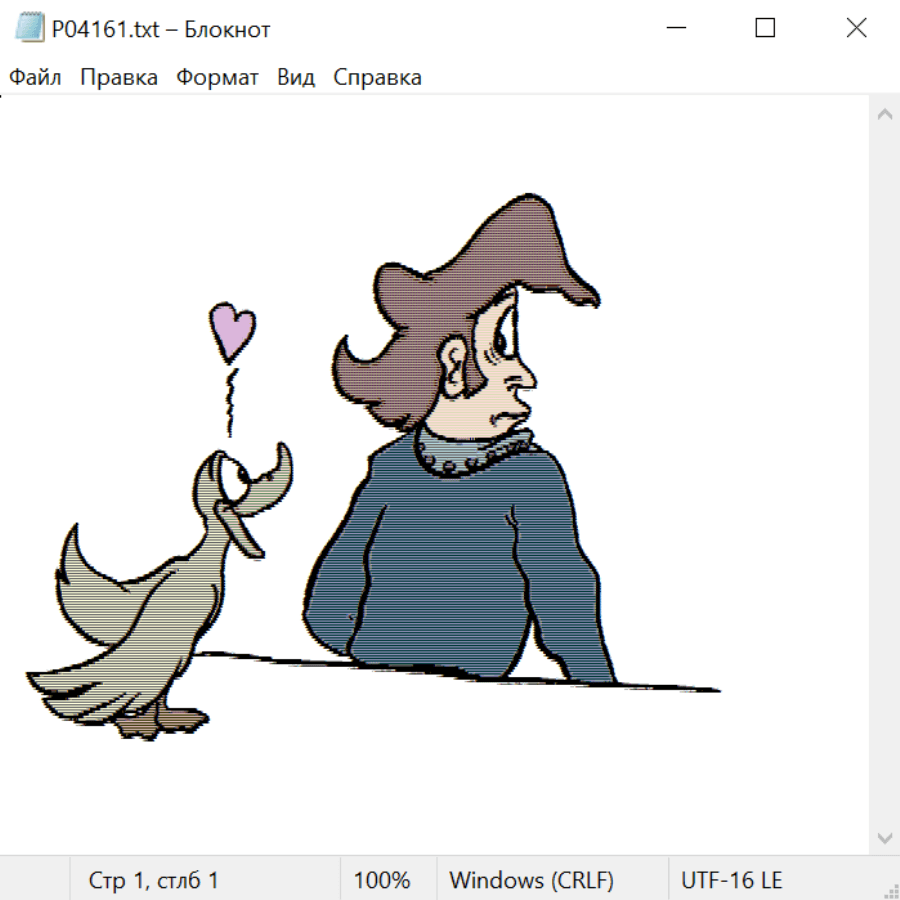Open the Файл menu
900x900 pixels.
35,78
